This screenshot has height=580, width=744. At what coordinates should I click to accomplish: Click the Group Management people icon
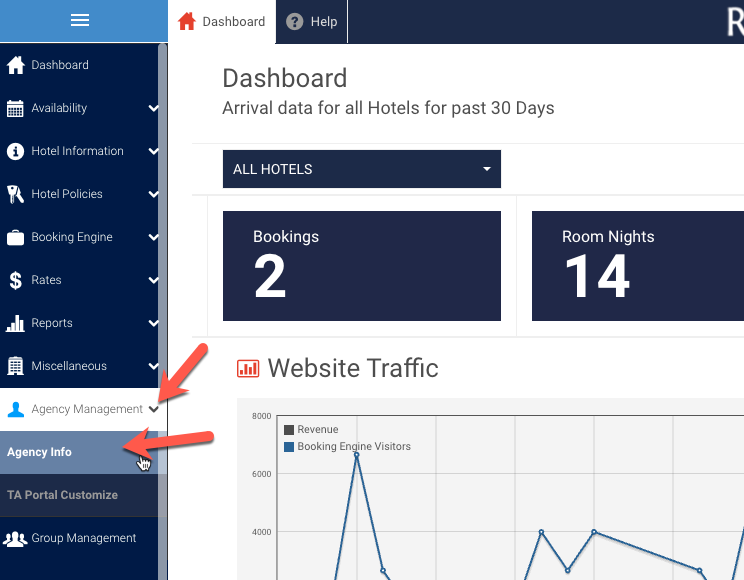click(15, 538)
